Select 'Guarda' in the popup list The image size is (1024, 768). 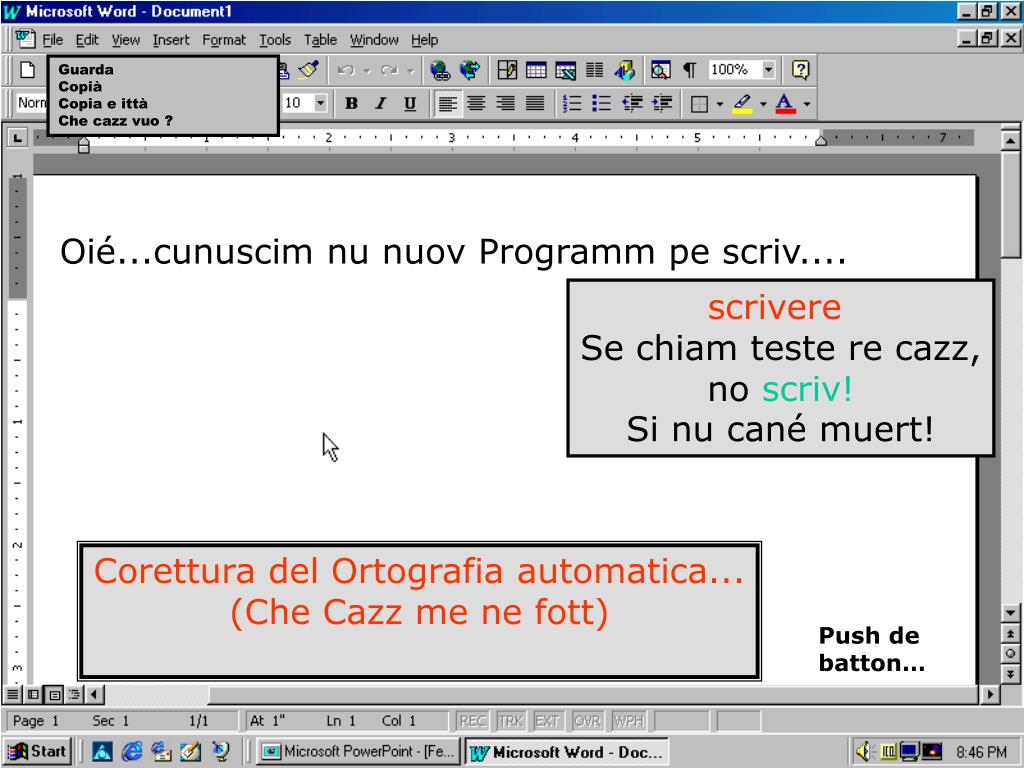click(86, 69)
